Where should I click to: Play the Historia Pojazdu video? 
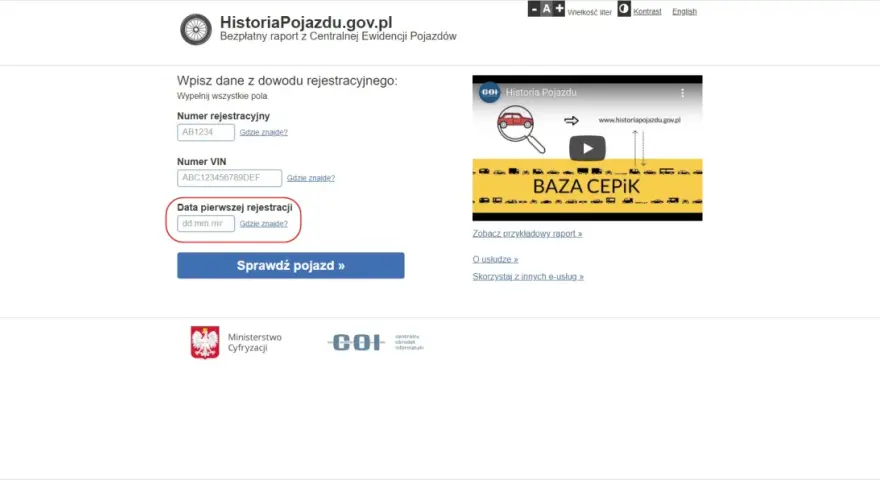point(587,148)
